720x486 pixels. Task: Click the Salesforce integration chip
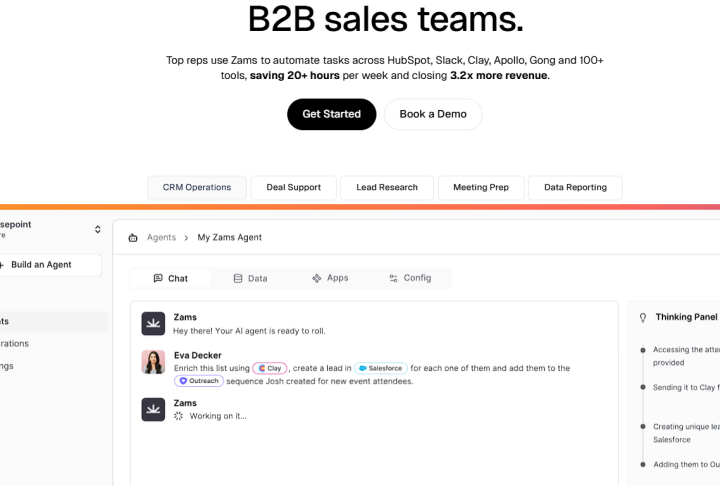(x=379, y=368)
